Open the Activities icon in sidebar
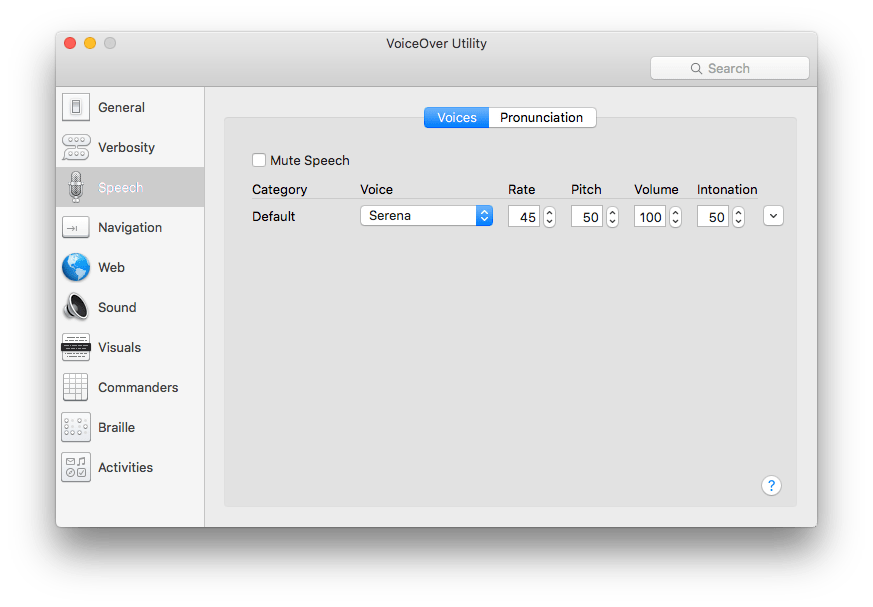The height and width of the screenshot is (607, 873). click(76, 467)
